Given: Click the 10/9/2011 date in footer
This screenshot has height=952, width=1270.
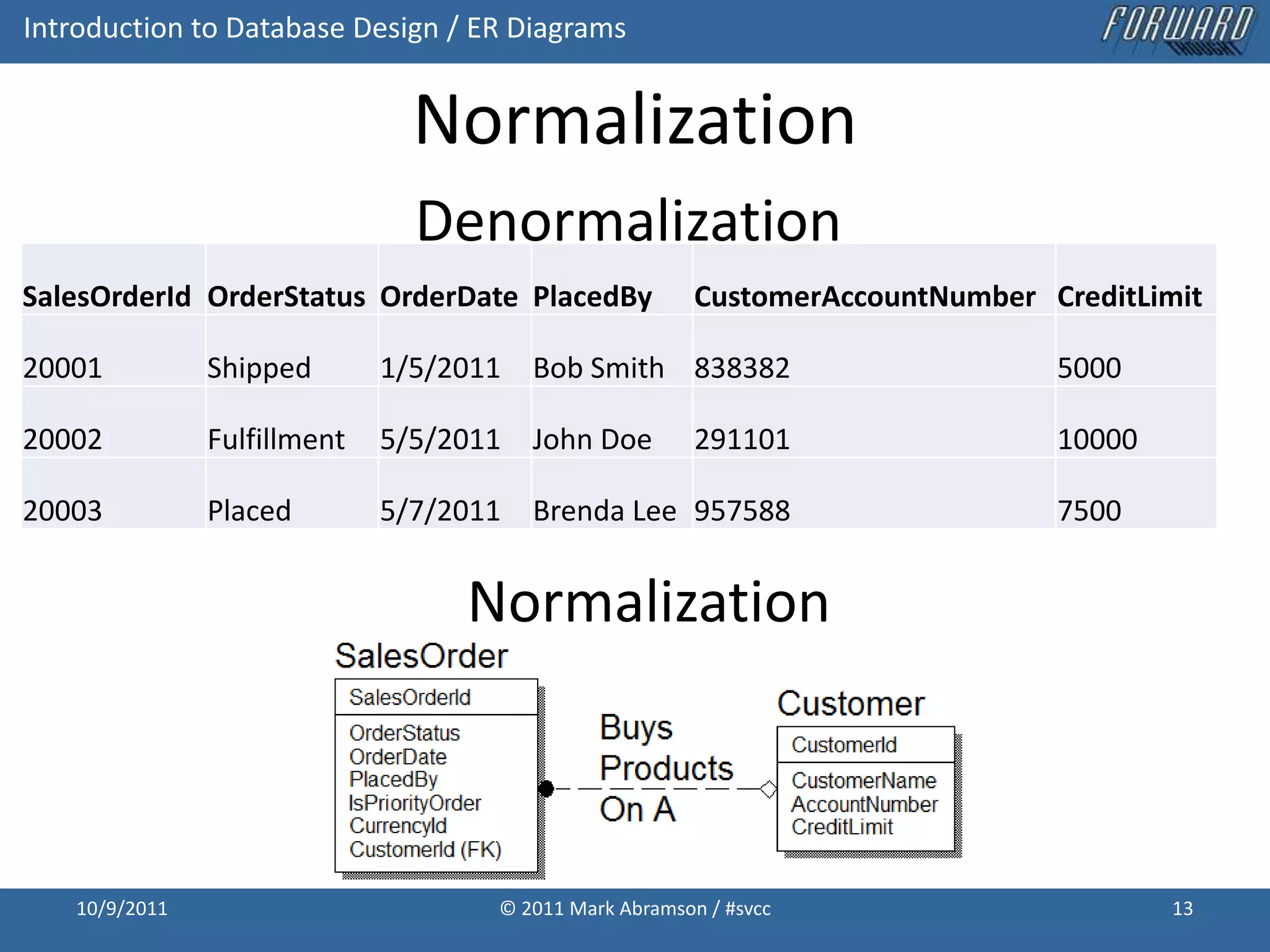Looking at the screenshot, I should click(122, 909).
